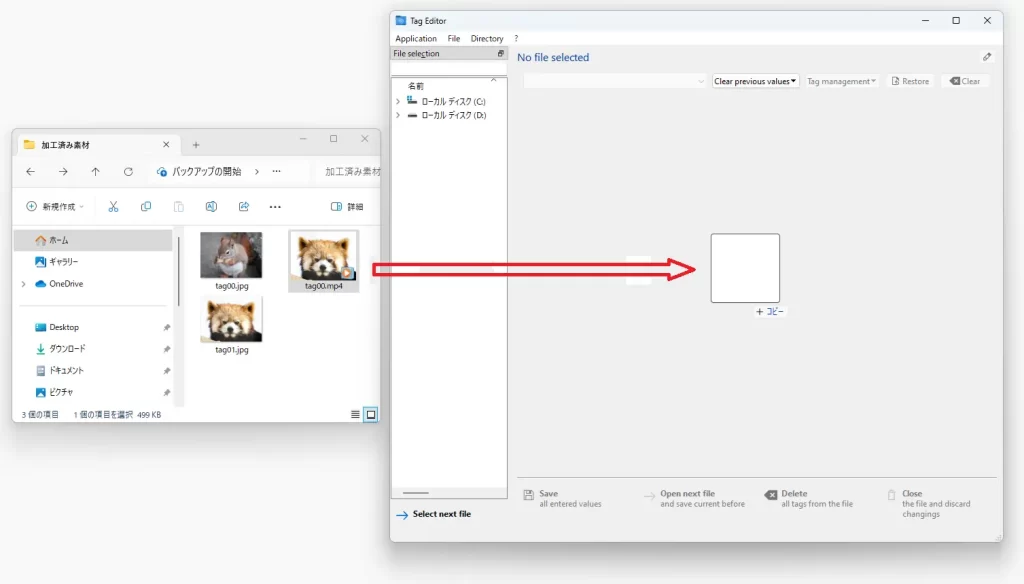Screen dimensions: 1024x584
Task: Open the Clear previous values dropdown
Action: [x=756, y=81]
